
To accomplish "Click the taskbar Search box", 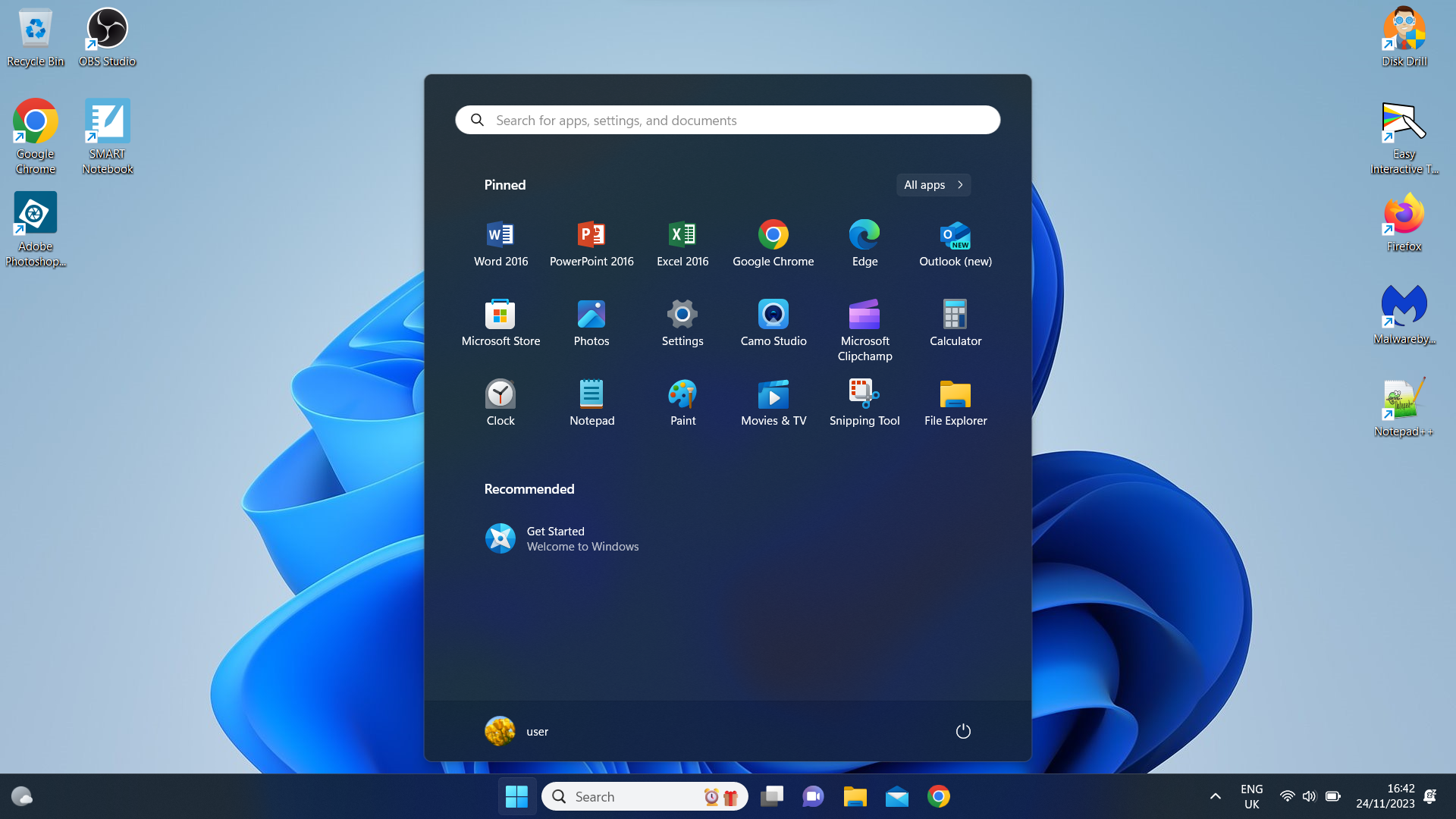I will tap(645, 796).
